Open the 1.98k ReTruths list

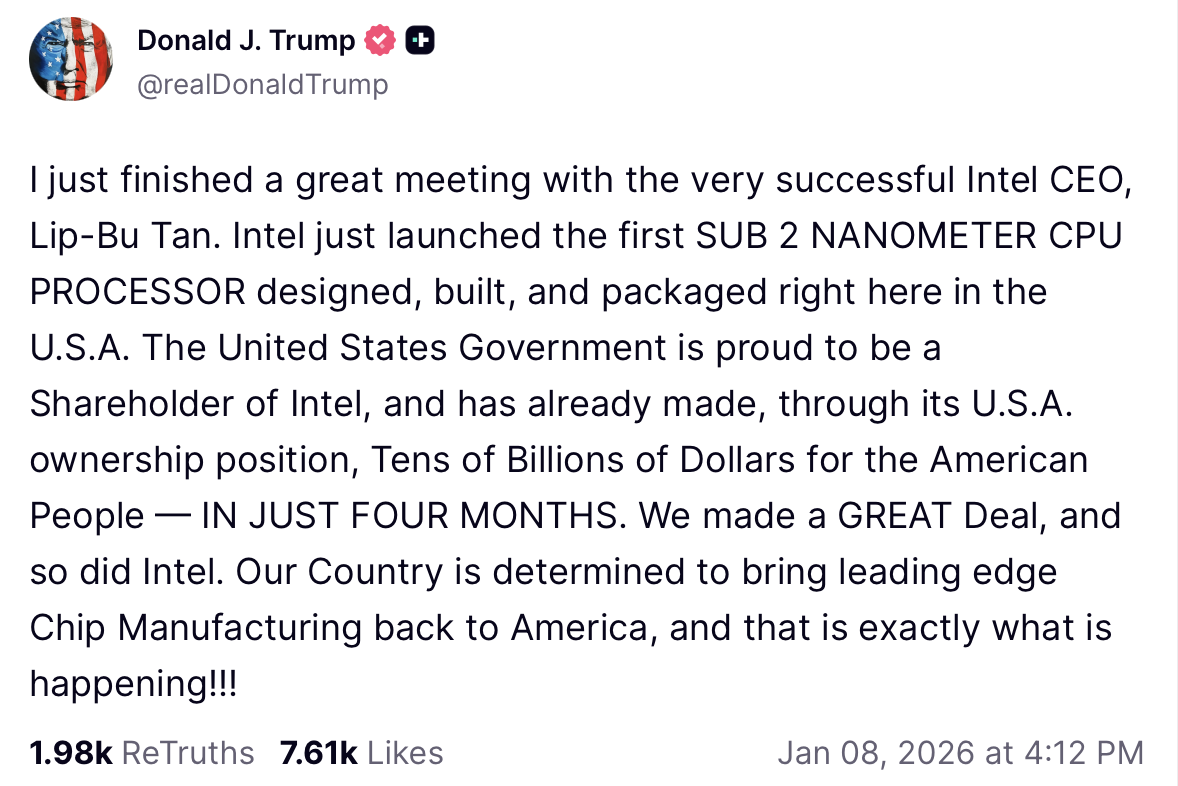142,752
